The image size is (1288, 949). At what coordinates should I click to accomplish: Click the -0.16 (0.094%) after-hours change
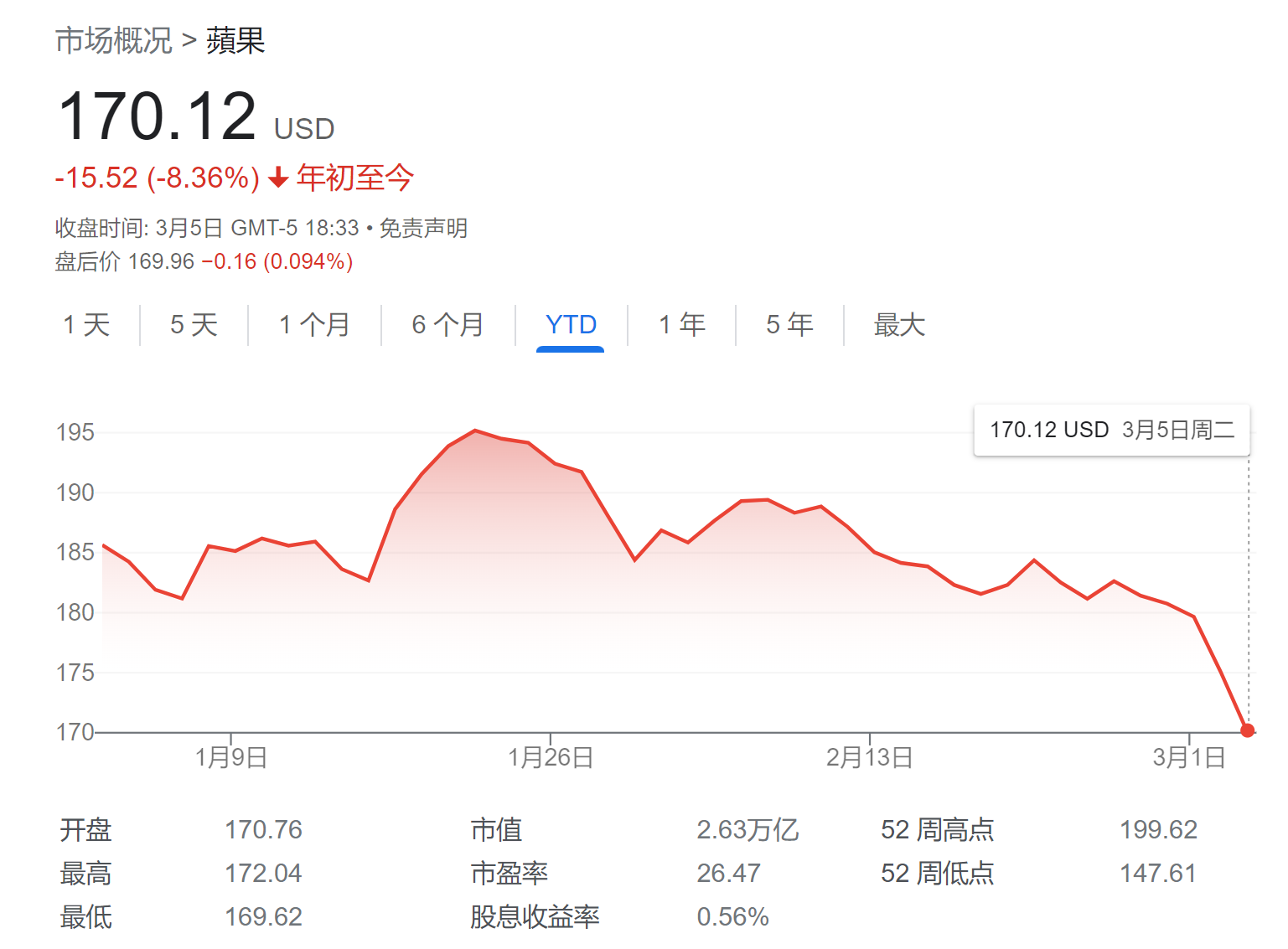277,262
